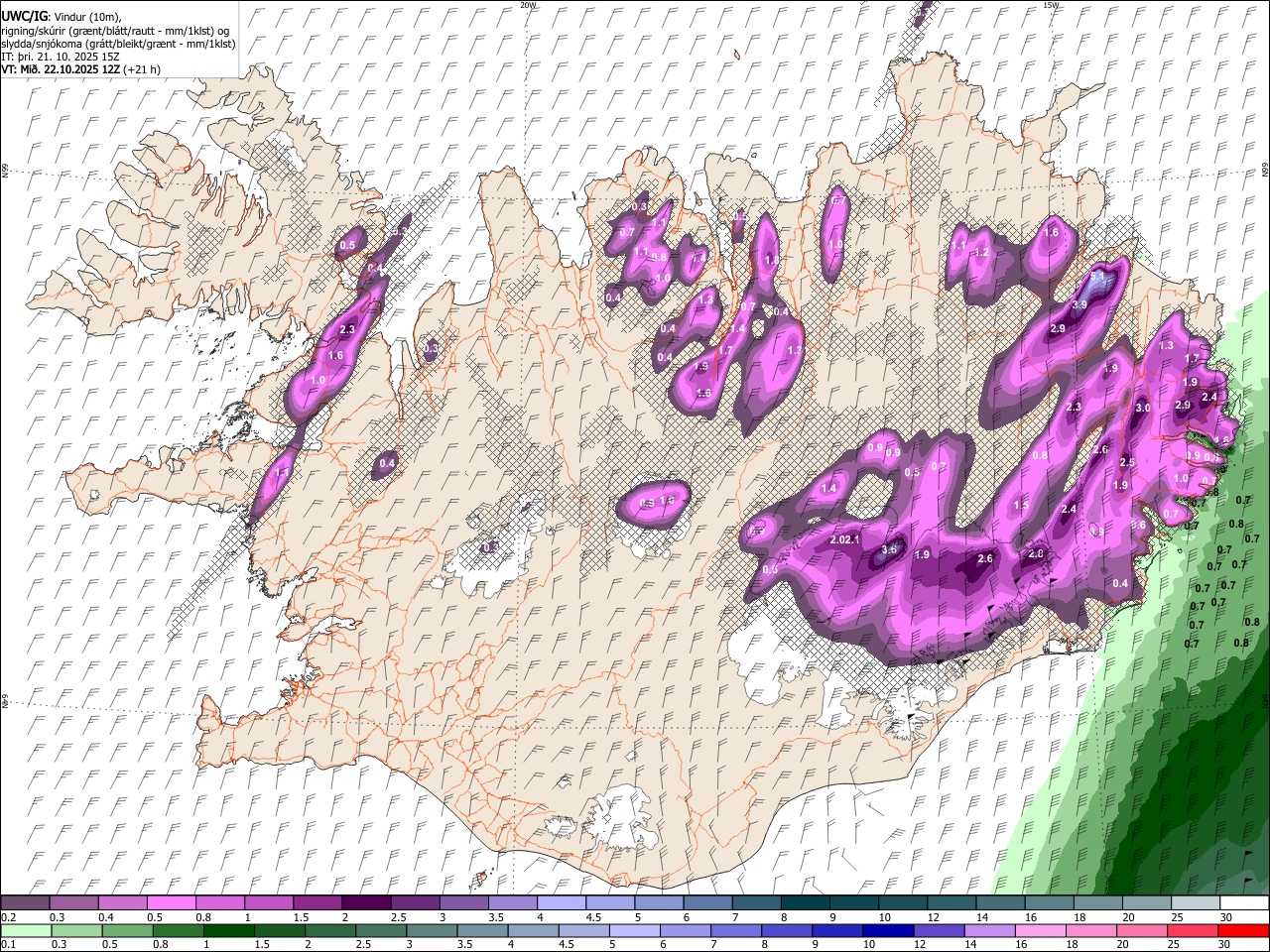This screenshot has width=1270, height=952.
Task: Pick the bright red 30 swatch on rain scale
Action: pos(1244,930)
